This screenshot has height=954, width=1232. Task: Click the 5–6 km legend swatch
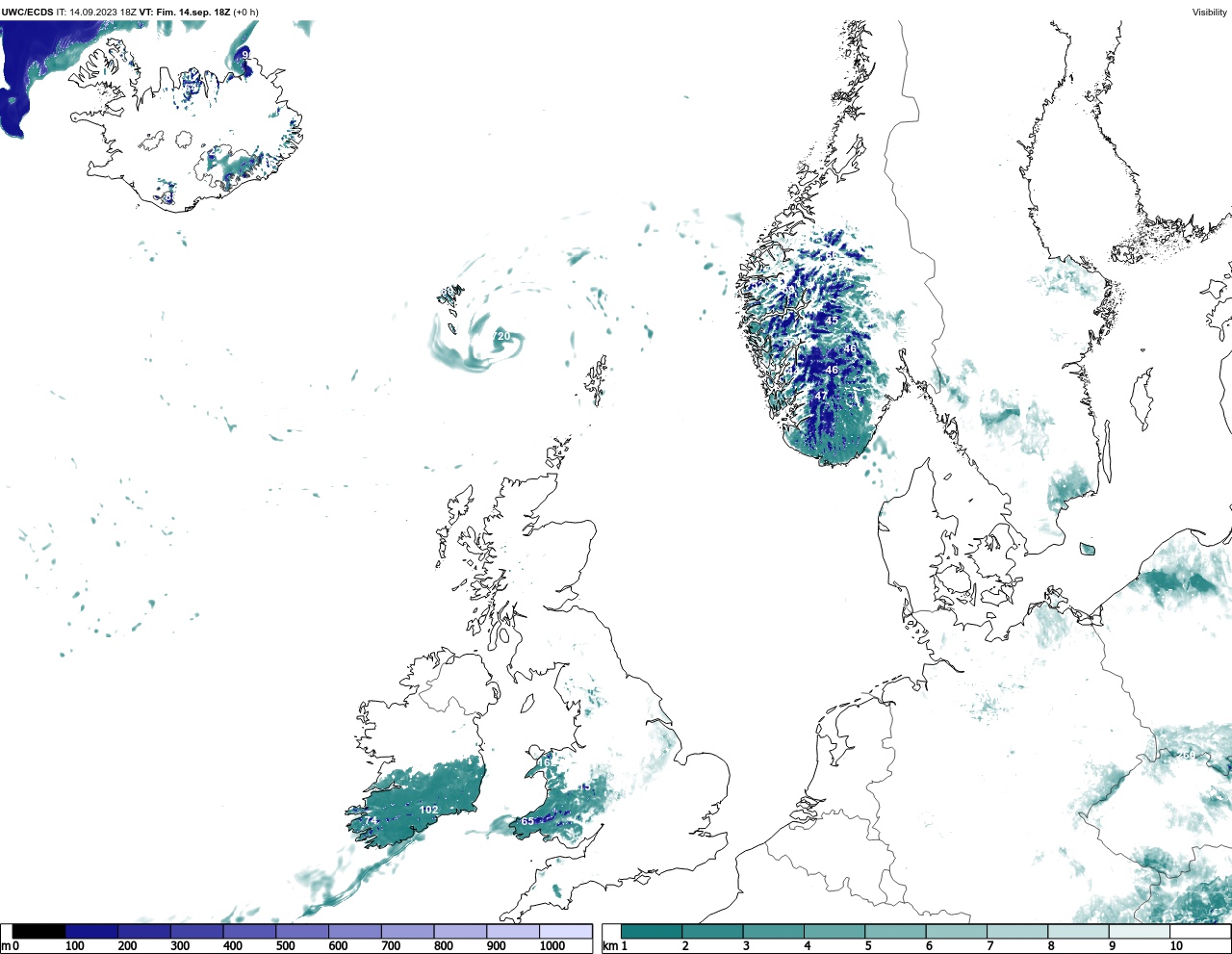click(x=896, y=931)
